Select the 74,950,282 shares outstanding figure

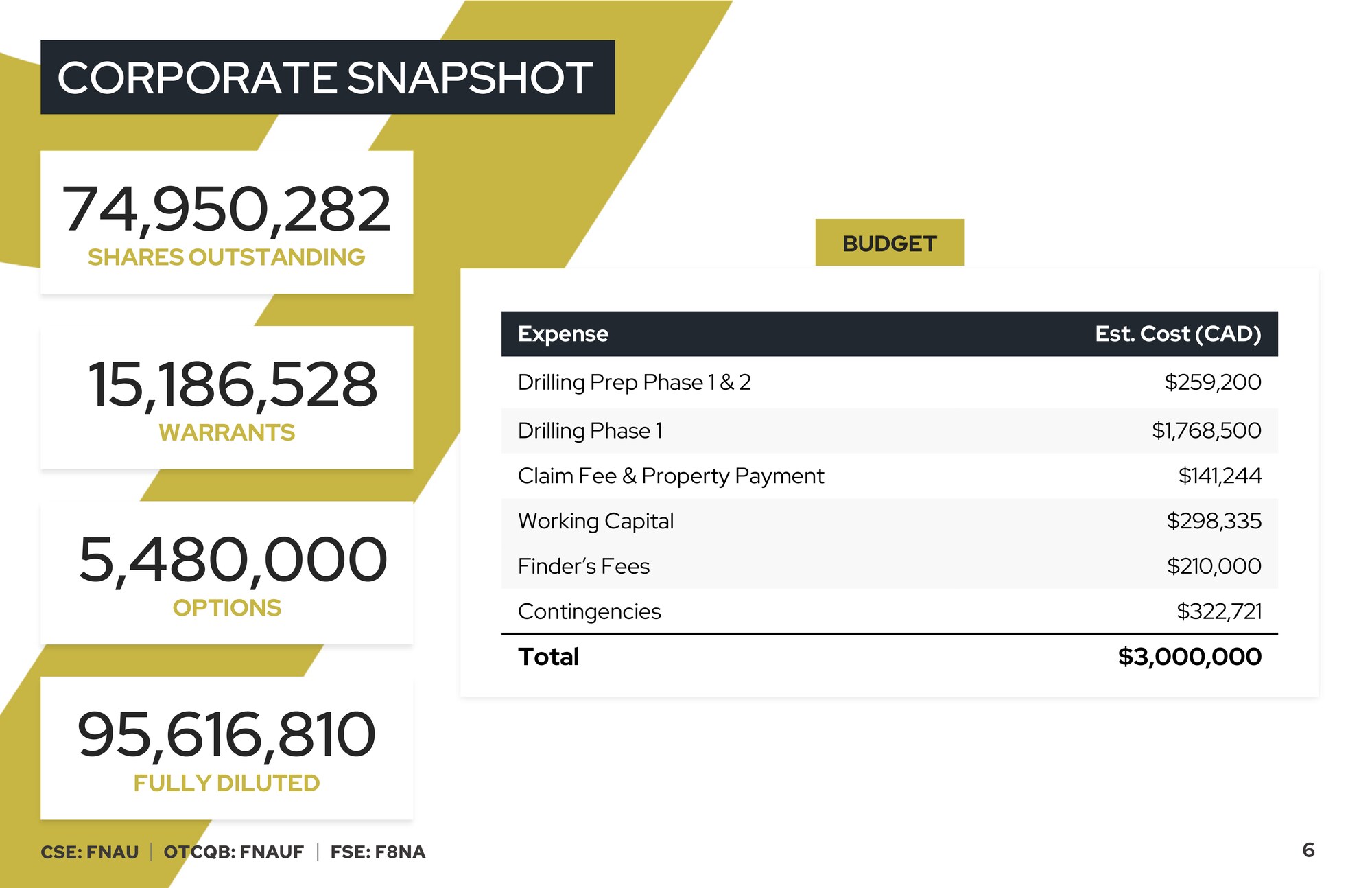click(226, 209)
